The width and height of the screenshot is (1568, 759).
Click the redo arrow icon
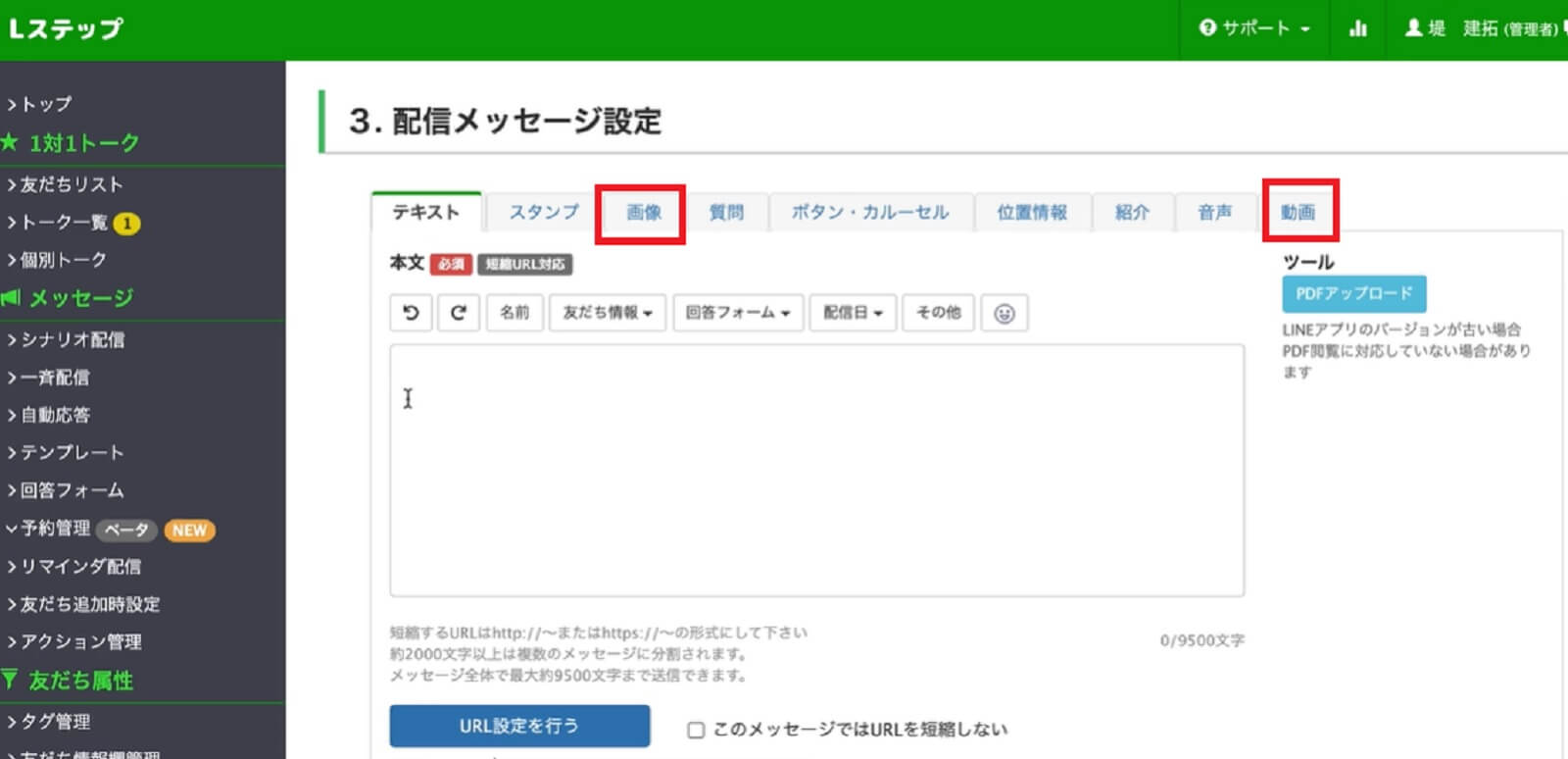458,313
